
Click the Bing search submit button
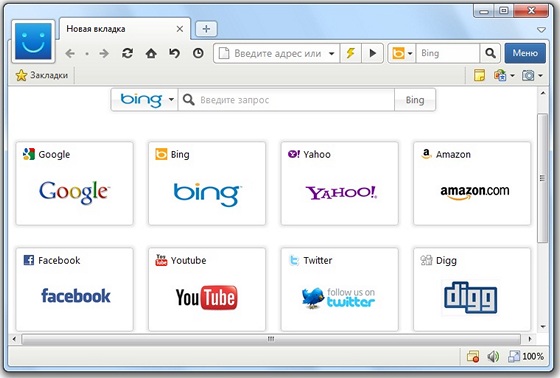click(415, 100)
